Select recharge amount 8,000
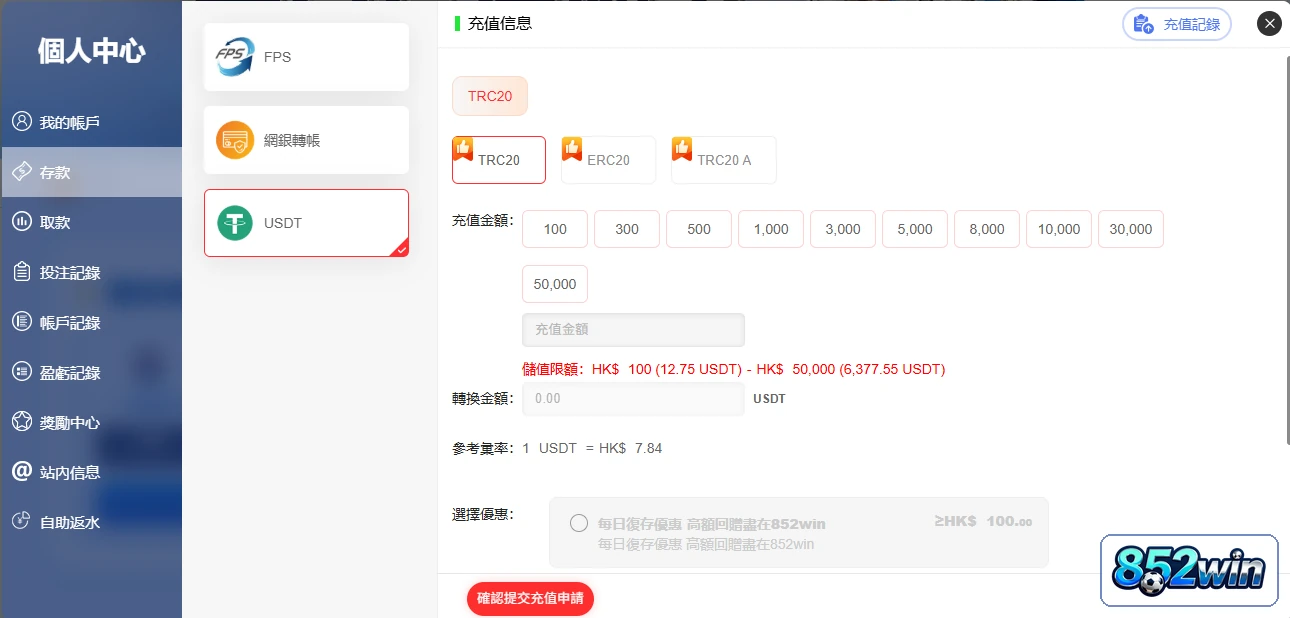This screenshot has height=618, width=1290. pos(987,229)
